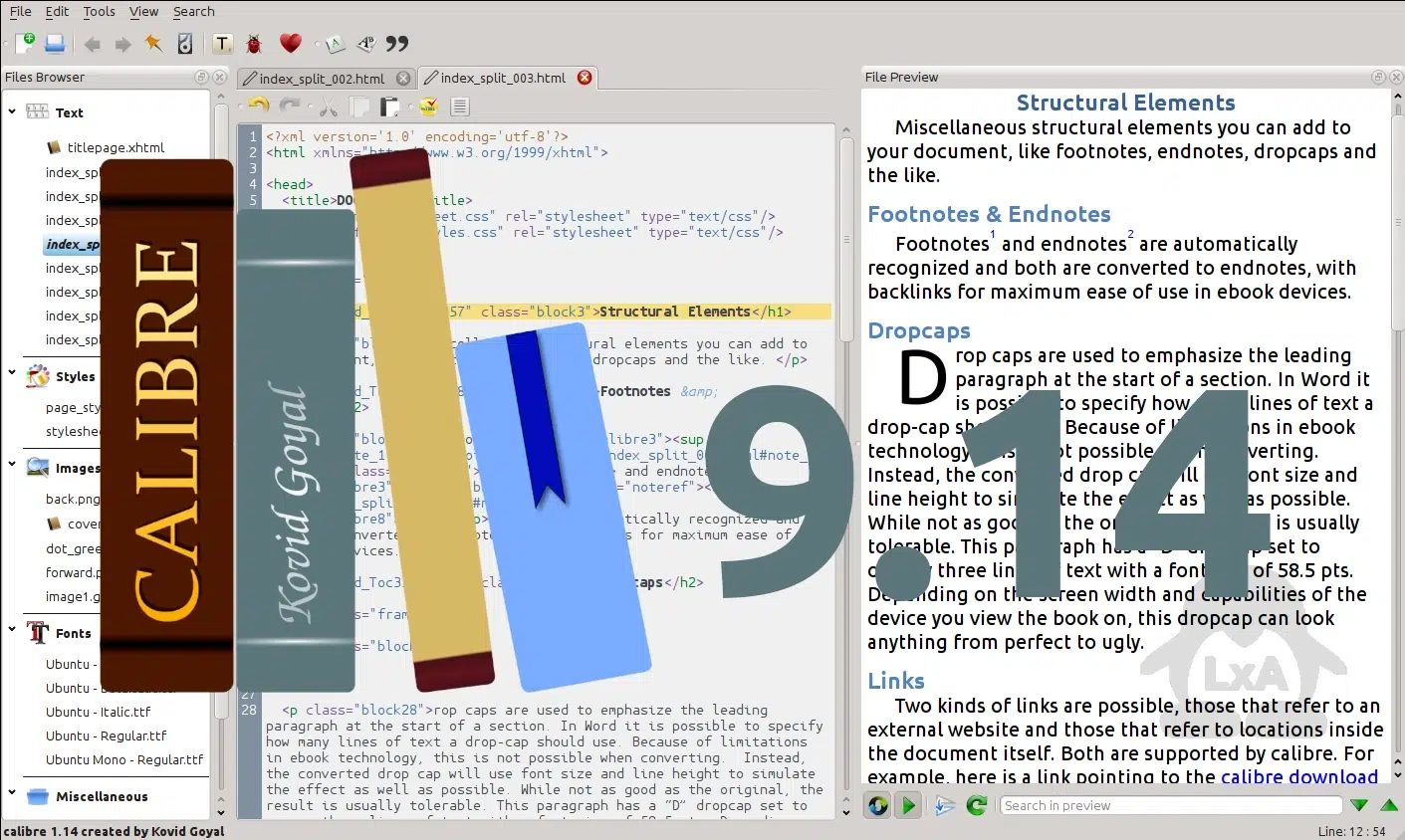Click the Line: 12 : 54 status indicator
Screen dimensions: 1405x840
[x=1351, y=831]
